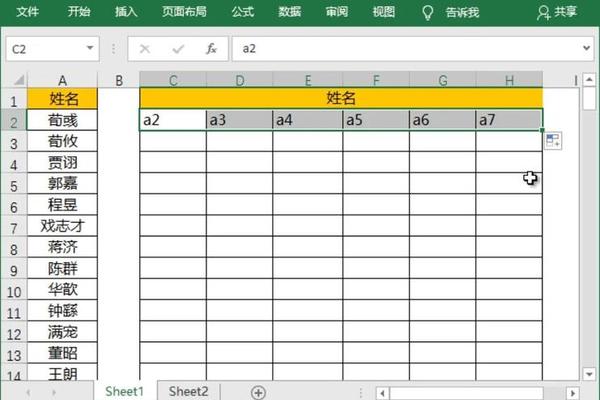Image resolution: width=600 pixels, height=400 pixels.
Task: Click cell containing a3
Action: [x=240, y=120]
